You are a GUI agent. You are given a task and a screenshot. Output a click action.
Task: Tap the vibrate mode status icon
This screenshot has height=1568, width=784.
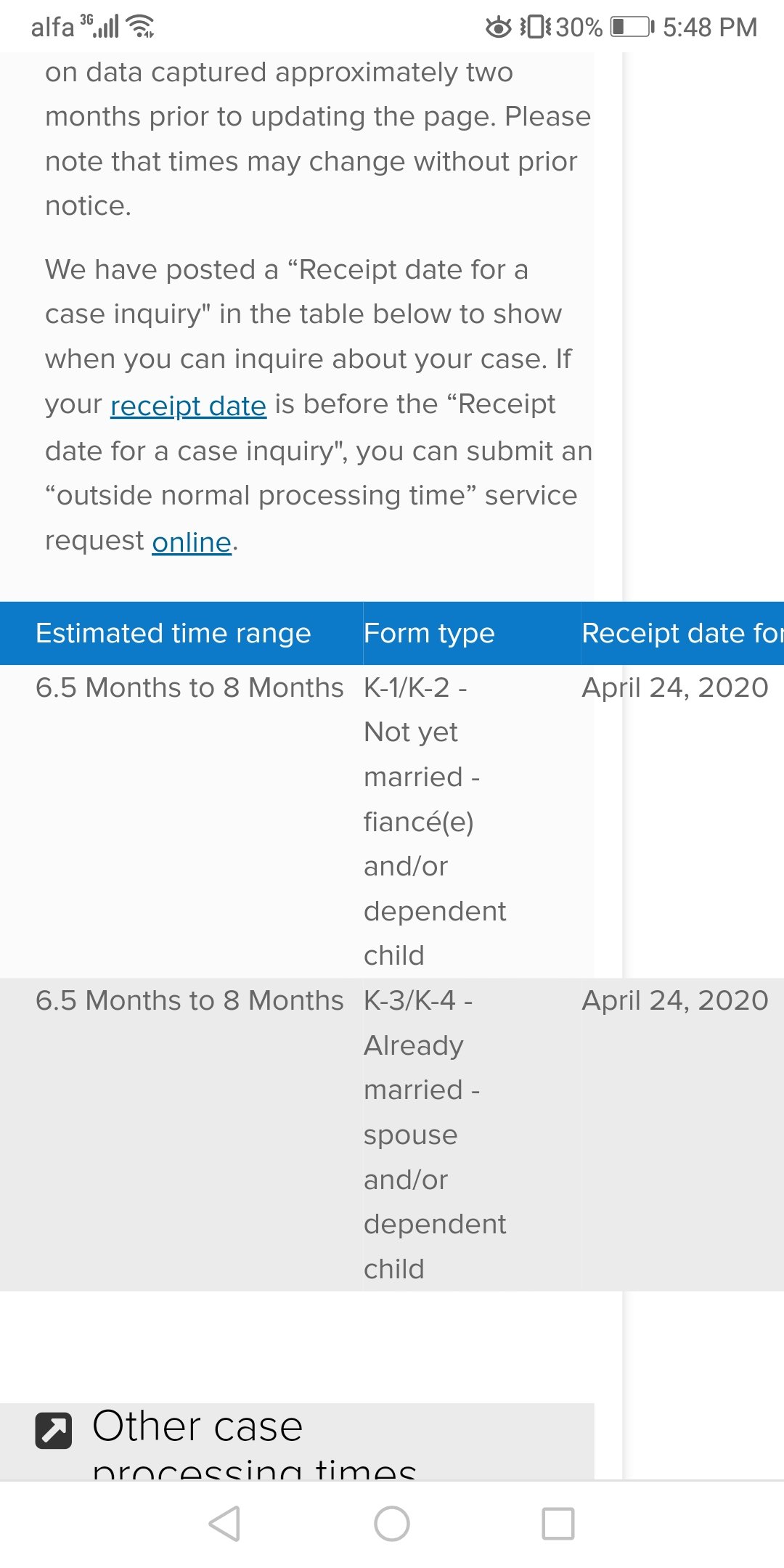pyautogui.click(x=536, y=28)
